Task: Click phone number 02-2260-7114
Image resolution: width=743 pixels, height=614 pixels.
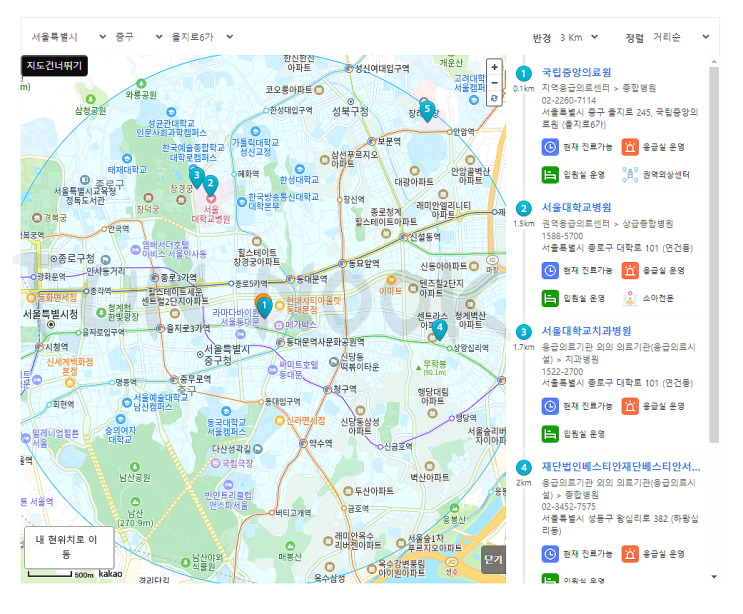Action: click(569, 100)
